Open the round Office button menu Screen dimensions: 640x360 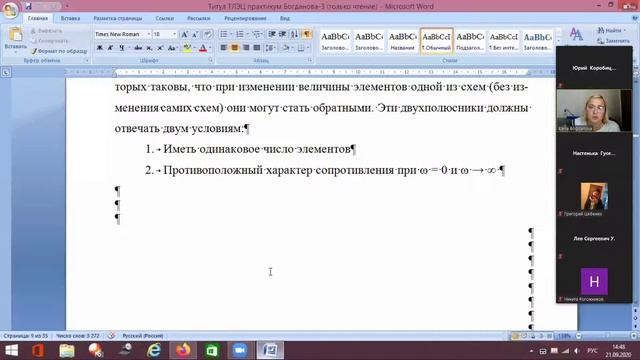pos(10,9)
